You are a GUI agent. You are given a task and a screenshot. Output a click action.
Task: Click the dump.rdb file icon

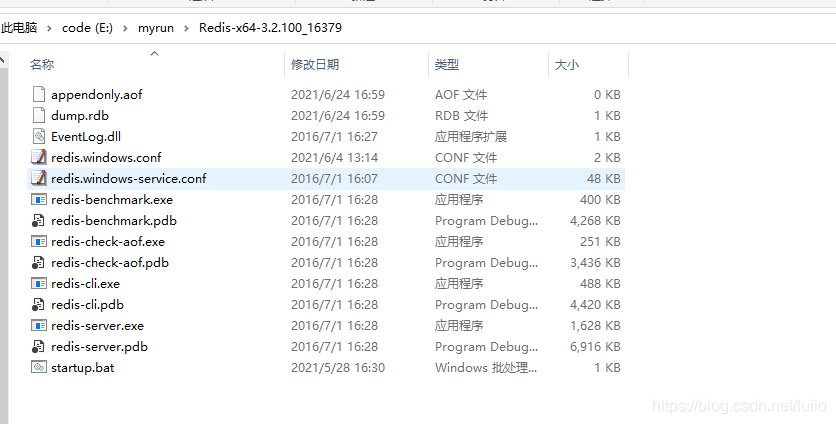(x=38, y=115)
